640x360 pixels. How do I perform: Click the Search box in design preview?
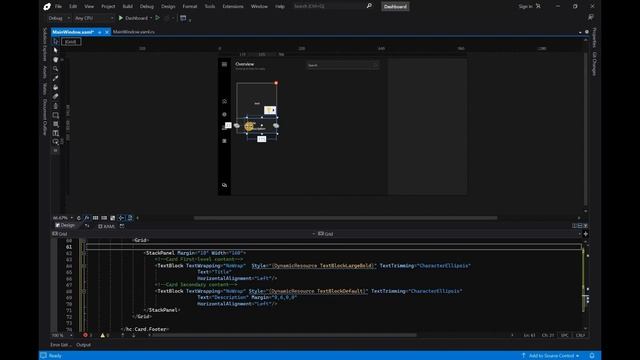(x=342, y=65)
